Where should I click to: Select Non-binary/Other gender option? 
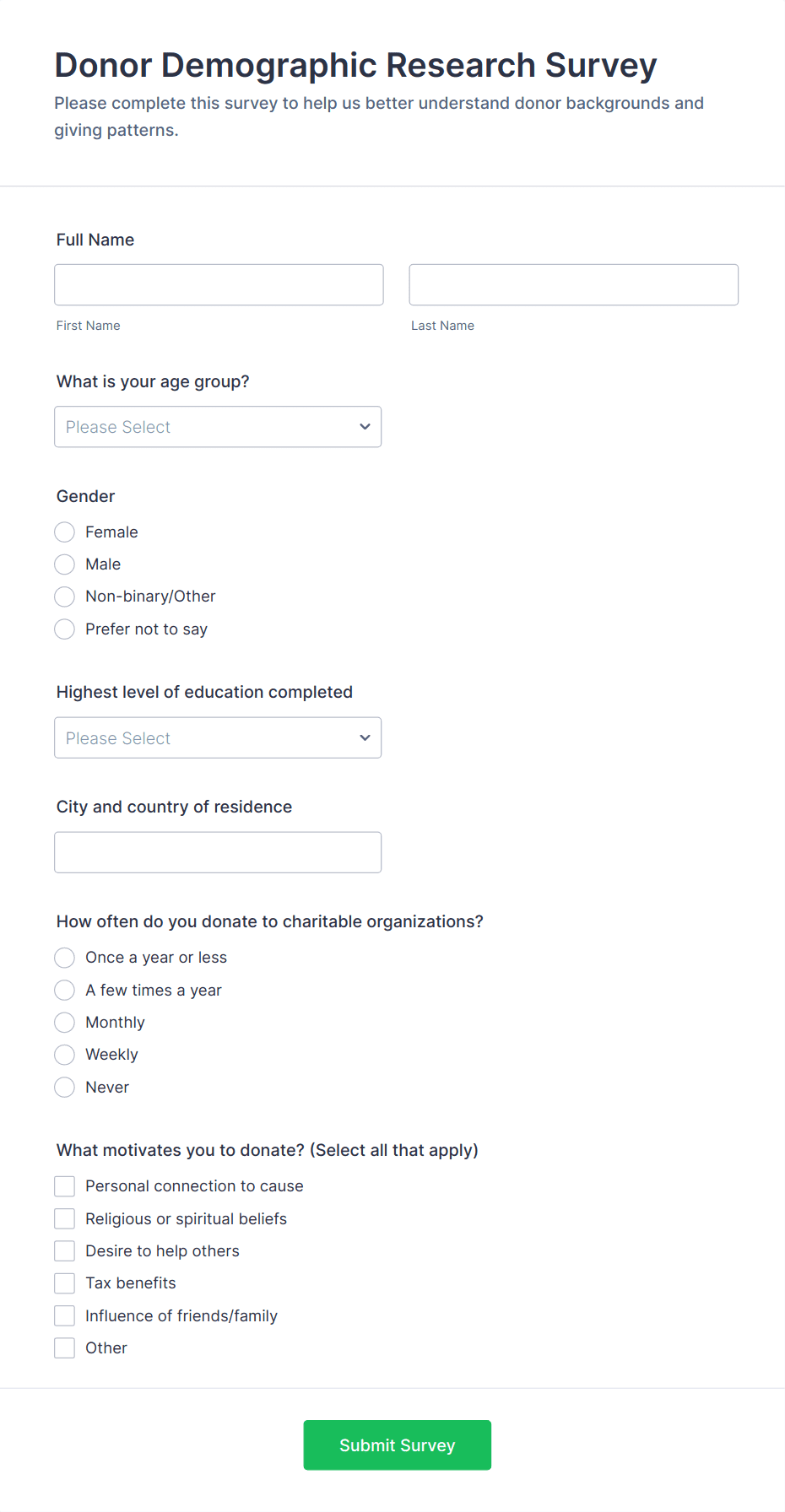[x=65, y=597]
